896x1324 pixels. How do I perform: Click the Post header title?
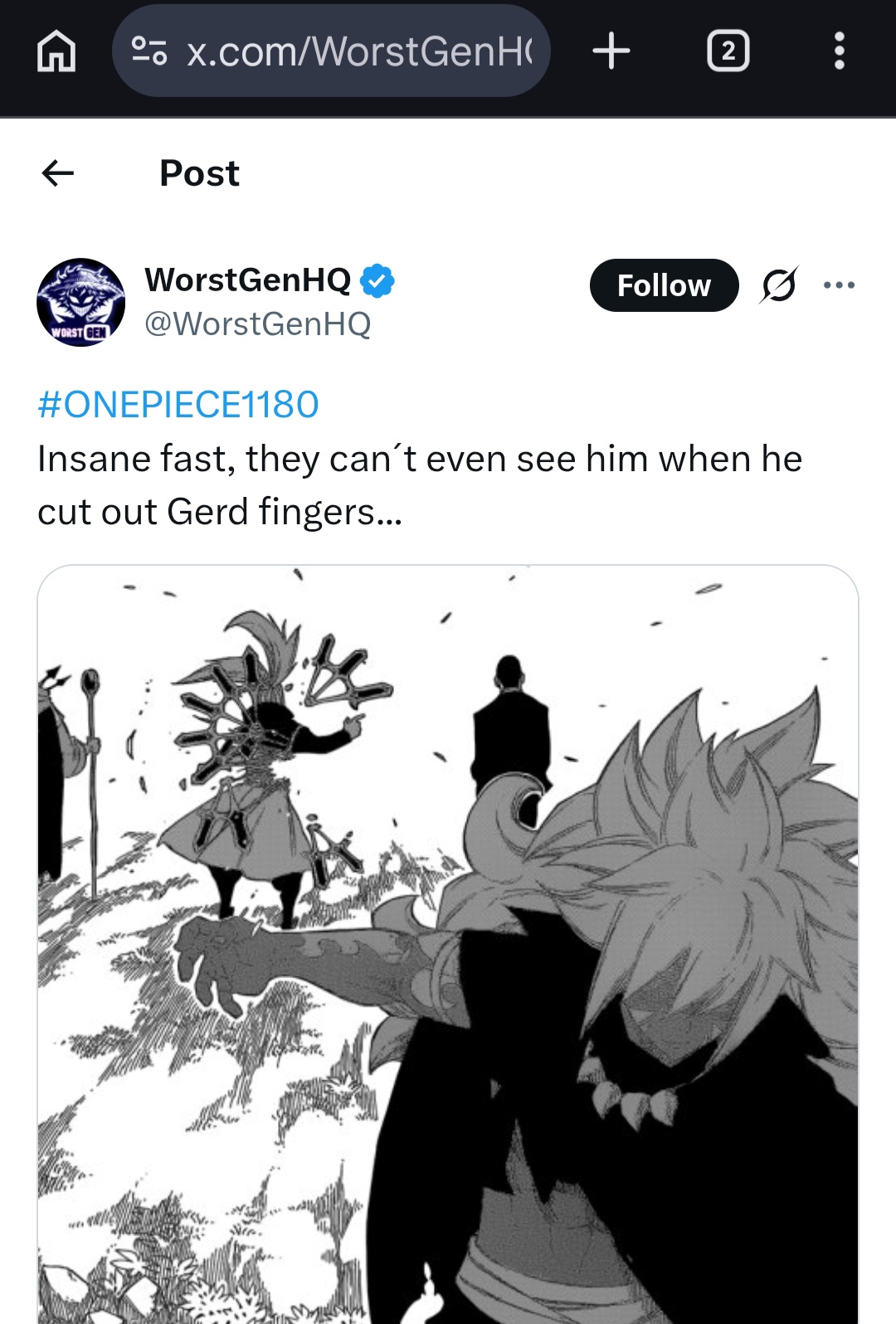coord(199,173)
